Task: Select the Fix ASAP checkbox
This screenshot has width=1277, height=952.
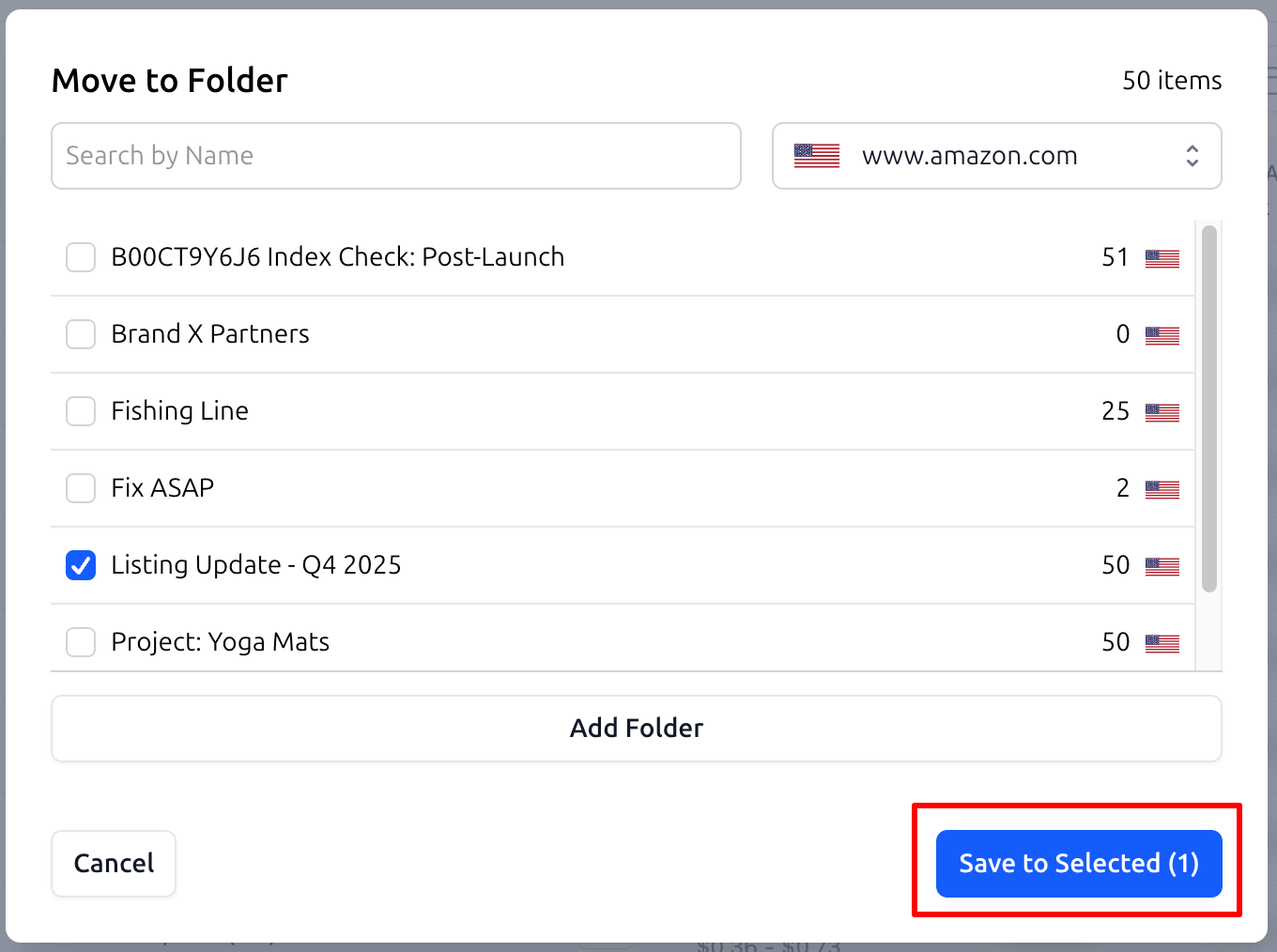Action: coord(81,488)
